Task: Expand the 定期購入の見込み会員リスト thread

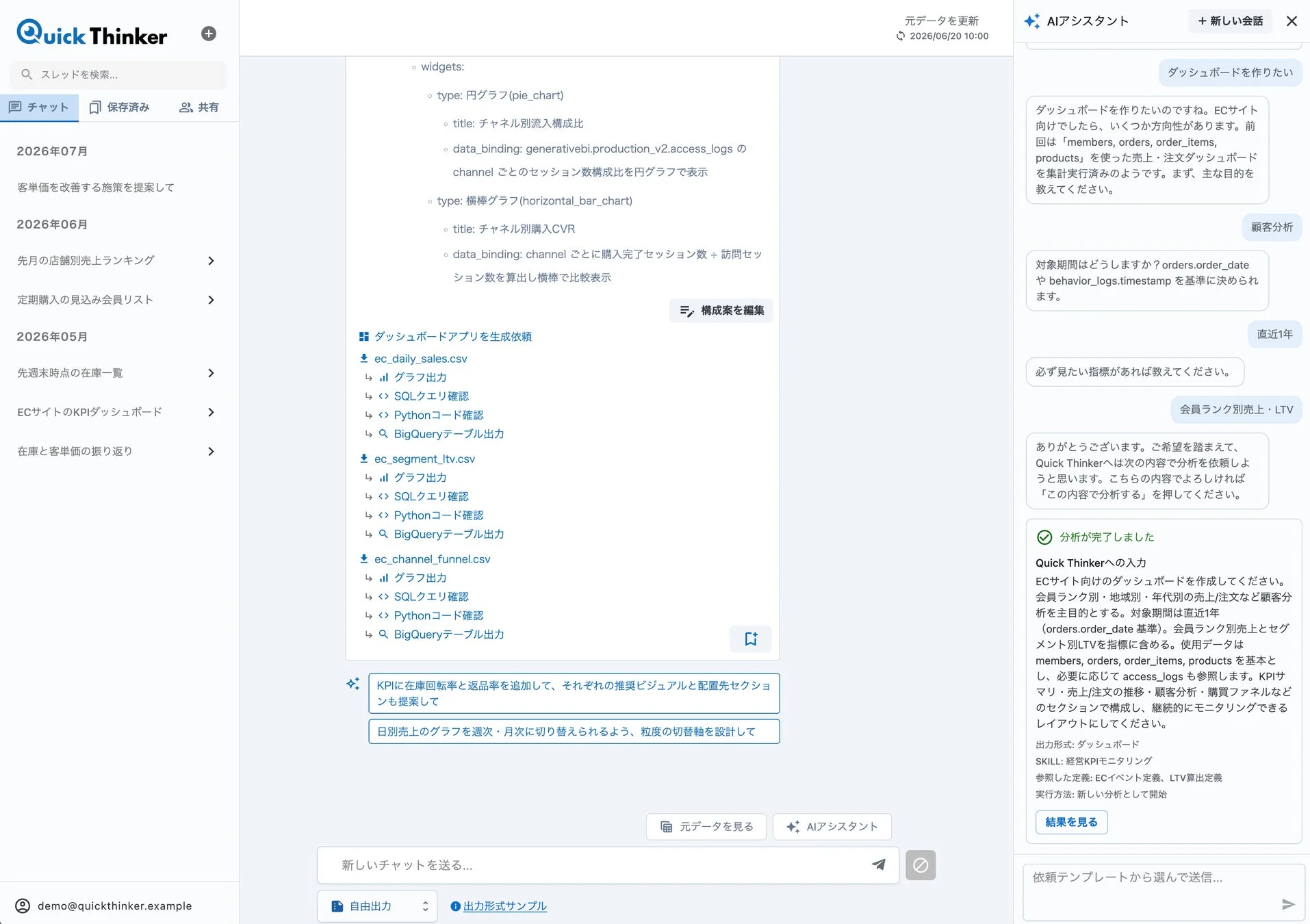Action: click(211, 300)
